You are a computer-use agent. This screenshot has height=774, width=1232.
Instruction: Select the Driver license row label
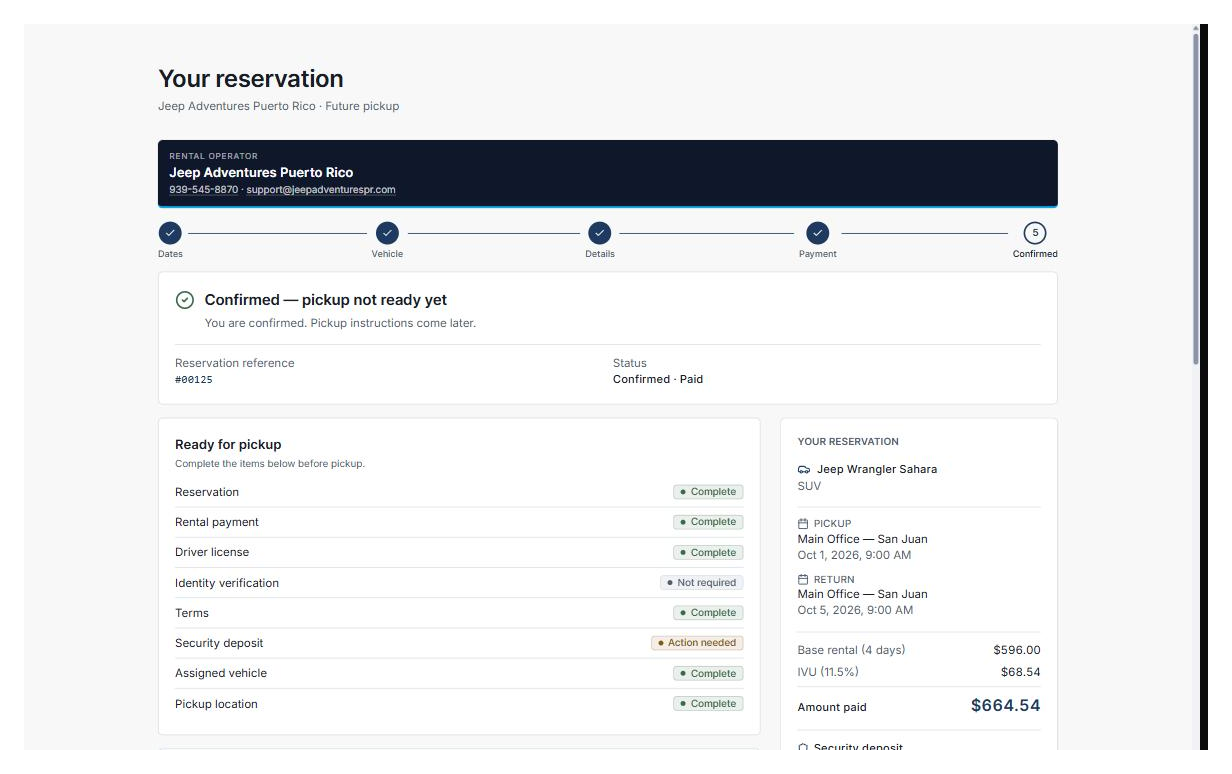pyautogui.click(x=212, y=552)
